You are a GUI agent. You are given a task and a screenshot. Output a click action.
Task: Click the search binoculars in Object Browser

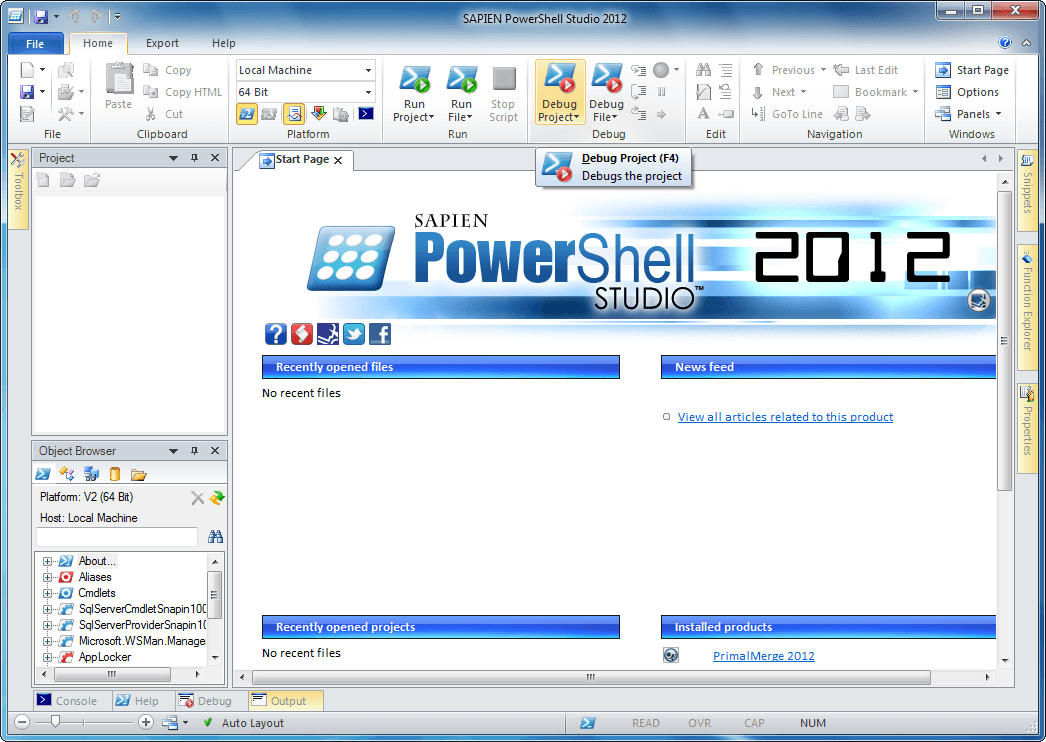pyautogui.click(x=215, y=536)
